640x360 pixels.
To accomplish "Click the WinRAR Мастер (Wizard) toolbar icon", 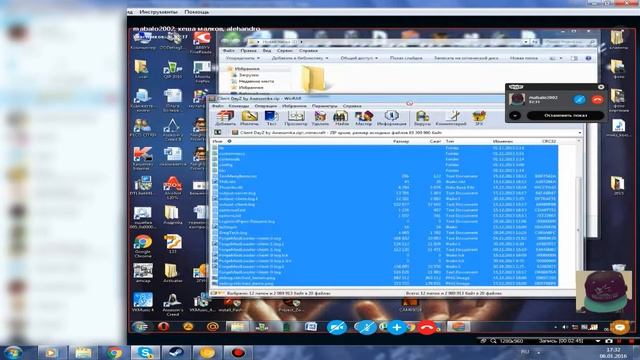I will 364,118.
